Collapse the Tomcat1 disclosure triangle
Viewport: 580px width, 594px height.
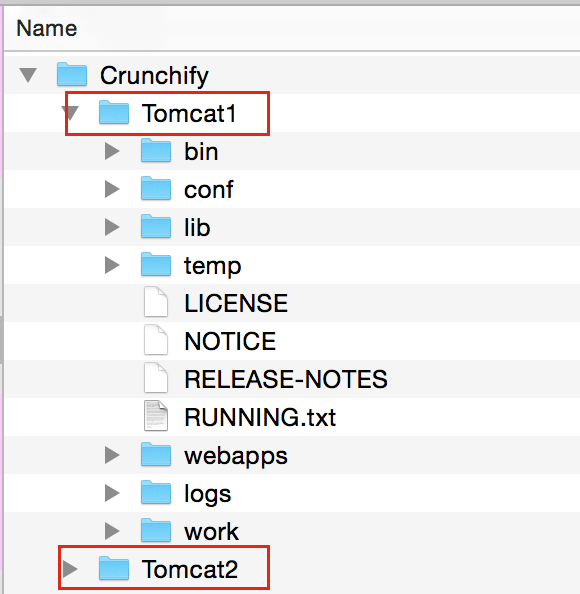pos(71,113)
